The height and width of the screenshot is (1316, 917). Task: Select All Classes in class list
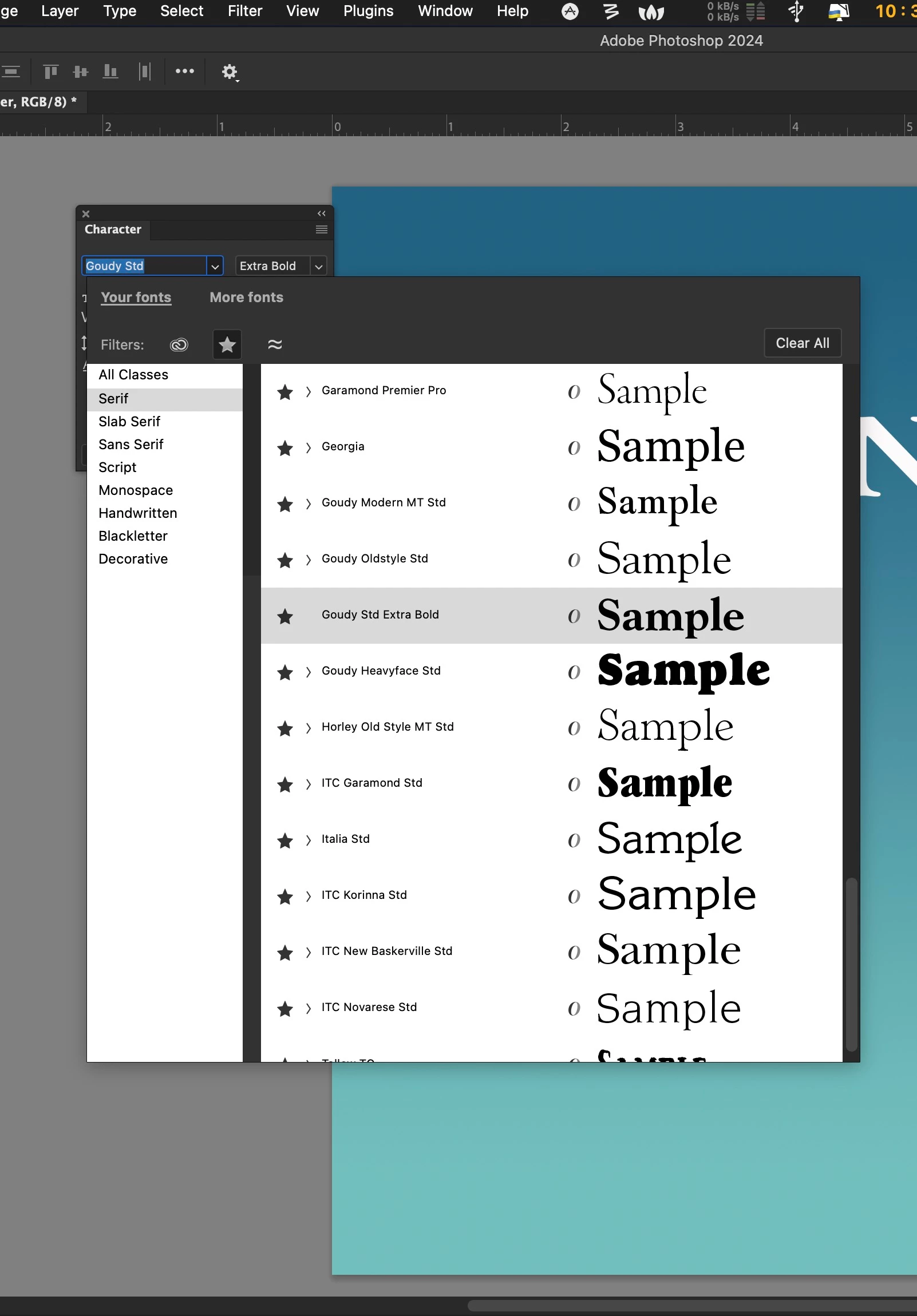[x=165, y=375]
